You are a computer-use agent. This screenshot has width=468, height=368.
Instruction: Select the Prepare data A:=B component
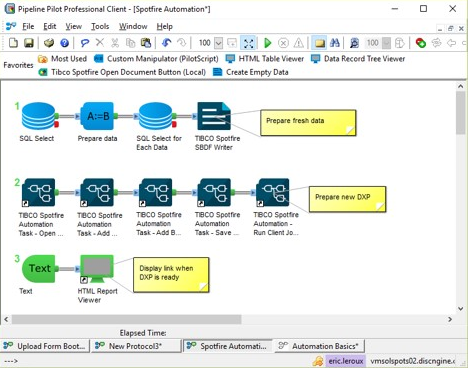point(97,116)
